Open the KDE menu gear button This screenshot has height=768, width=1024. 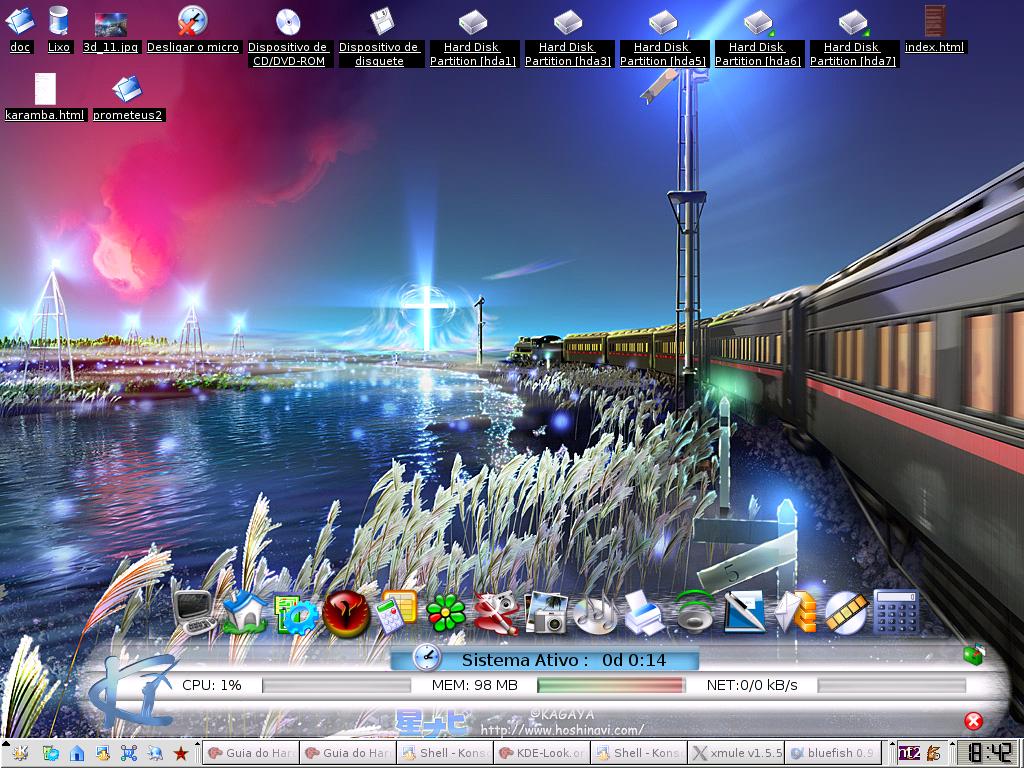(20, 753)
